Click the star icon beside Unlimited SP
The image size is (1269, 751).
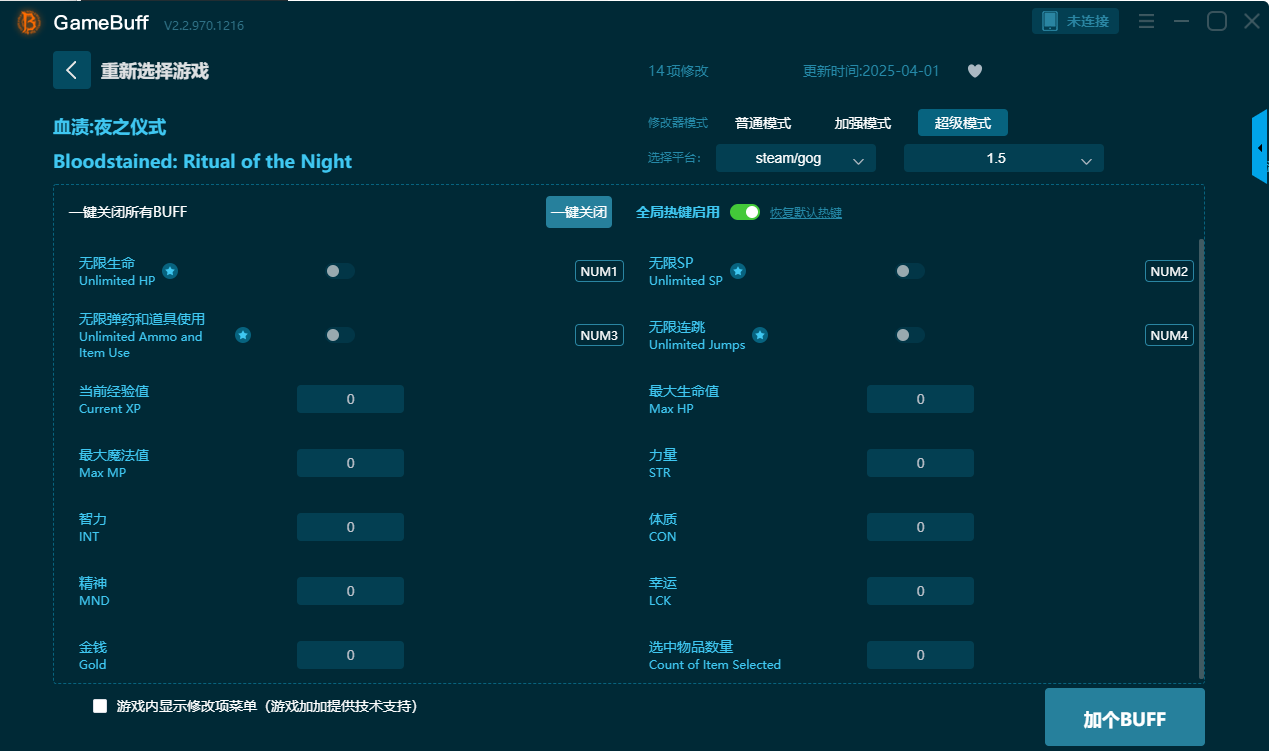[x=737, y=271]
